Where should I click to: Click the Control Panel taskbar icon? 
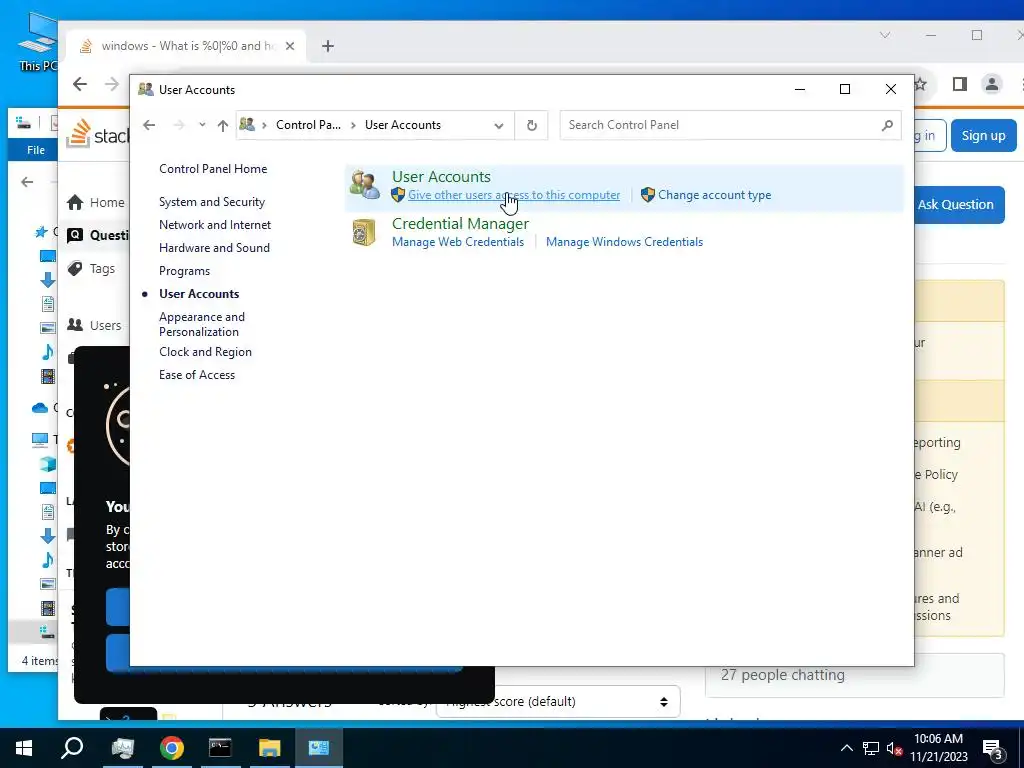pos(319,748)
